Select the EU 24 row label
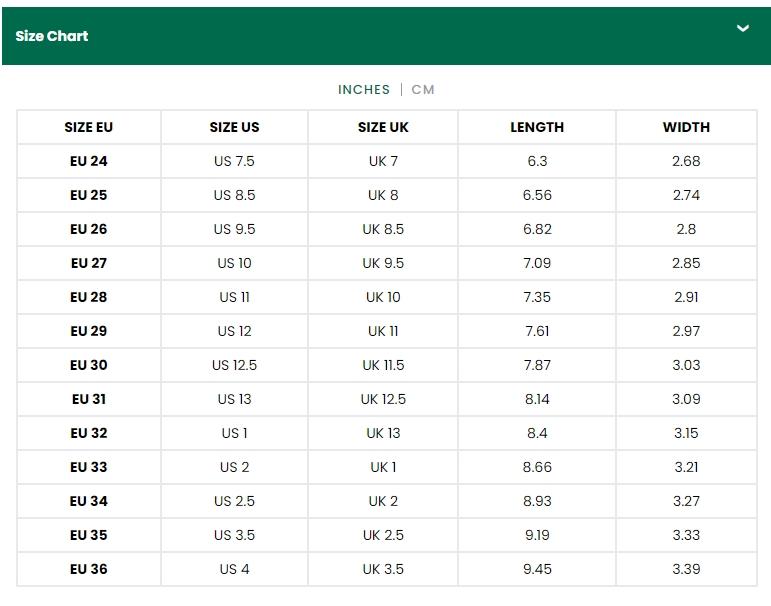 89,161
